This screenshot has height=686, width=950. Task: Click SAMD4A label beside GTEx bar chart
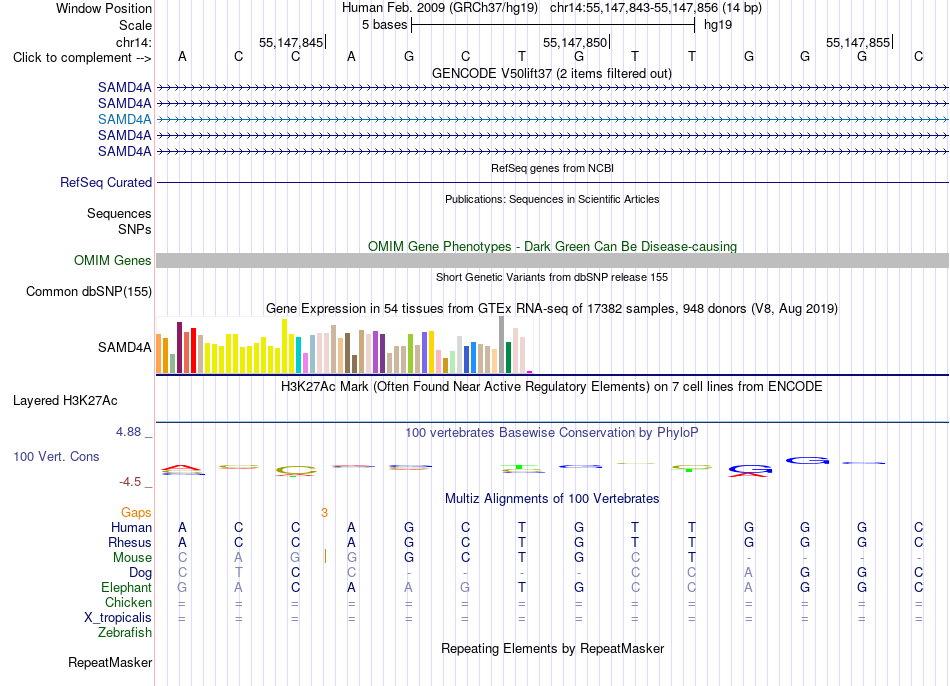[x=124, y=347]
